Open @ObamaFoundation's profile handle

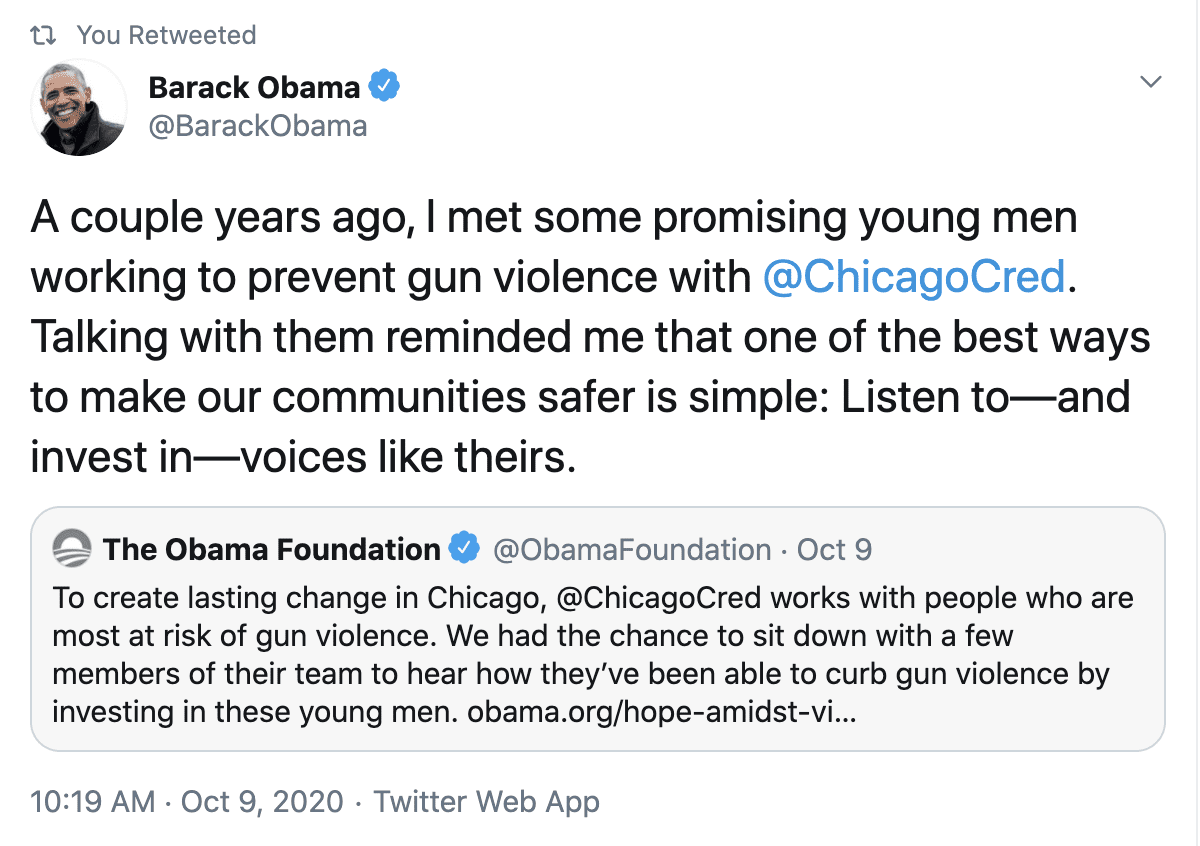coord(631,549)
